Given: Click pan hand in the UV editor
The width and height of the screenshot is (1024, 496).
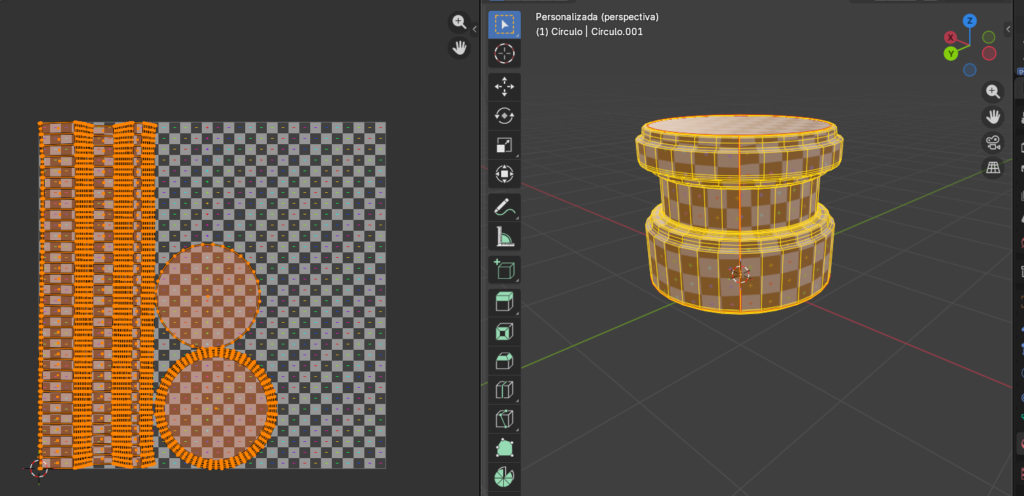Looking at the screenshot, I should coord(459,48).
